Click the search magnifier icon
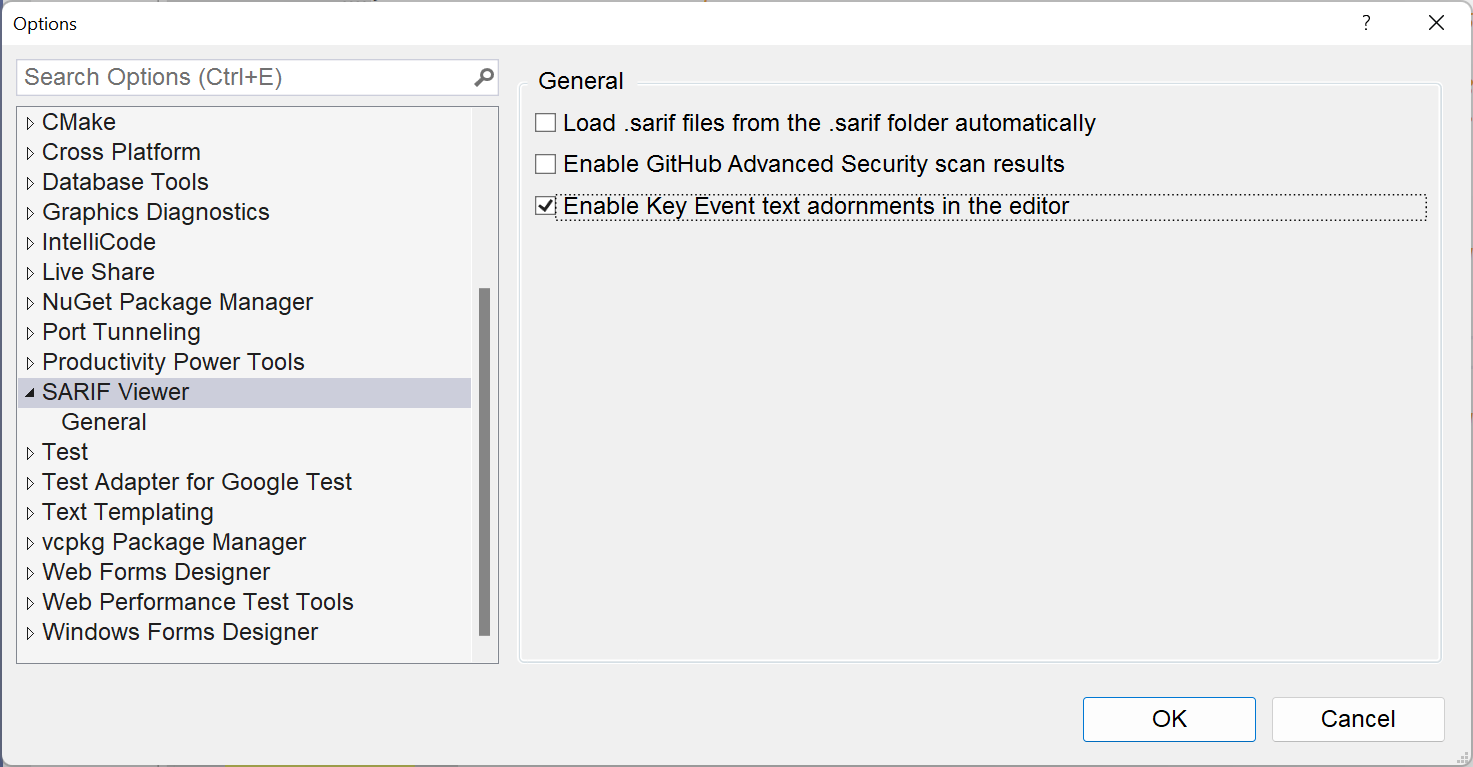This screenshot has height=767, width=1473. point(484,77)
